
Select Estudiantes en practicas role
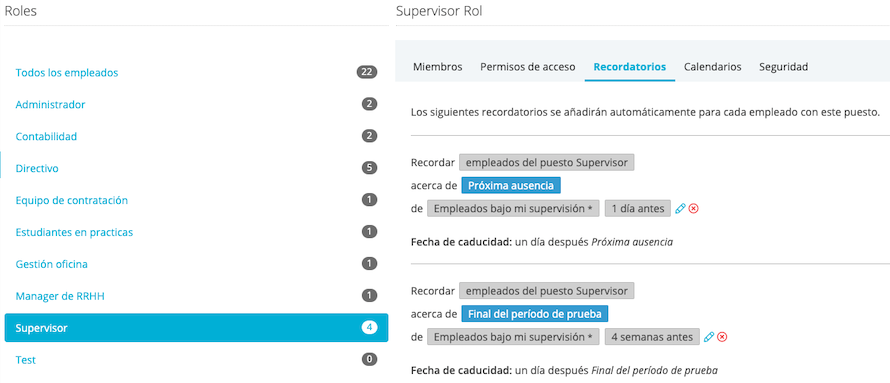[x=196, y=232]
